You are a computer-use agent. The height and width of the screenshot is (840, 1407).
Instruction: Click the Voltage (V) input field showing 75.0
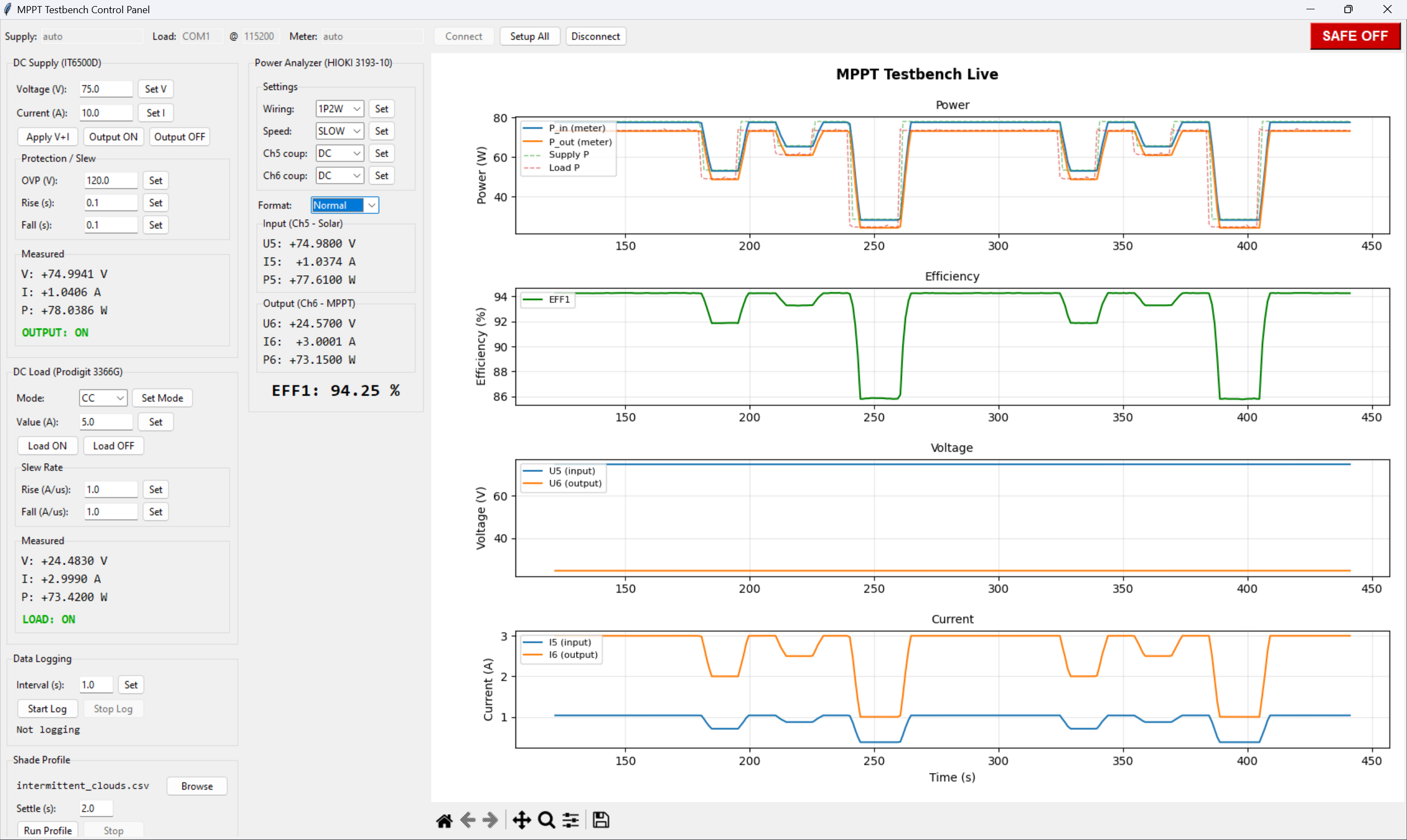(x=106, y=89)
